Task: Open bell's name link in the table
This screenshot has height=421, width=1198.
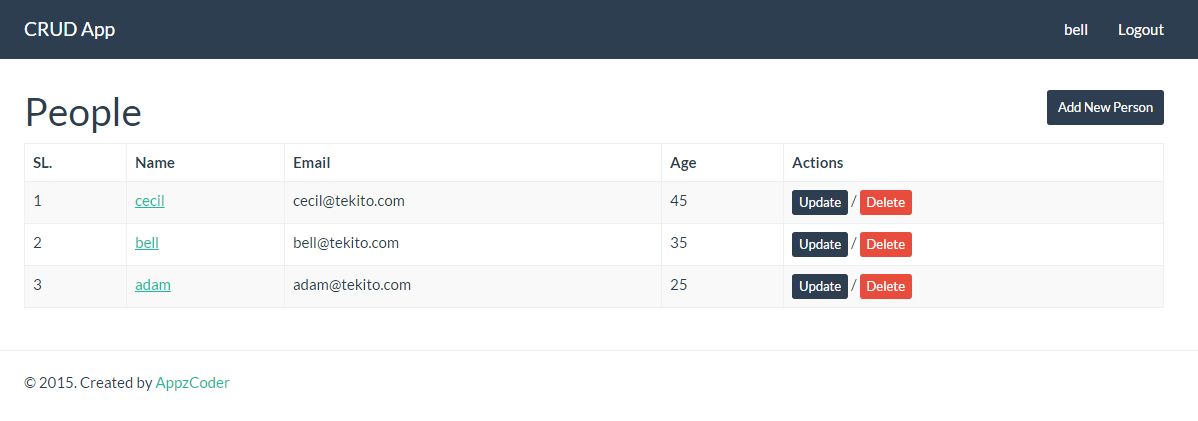Action: pyautogui.click(x=147, y=243)
